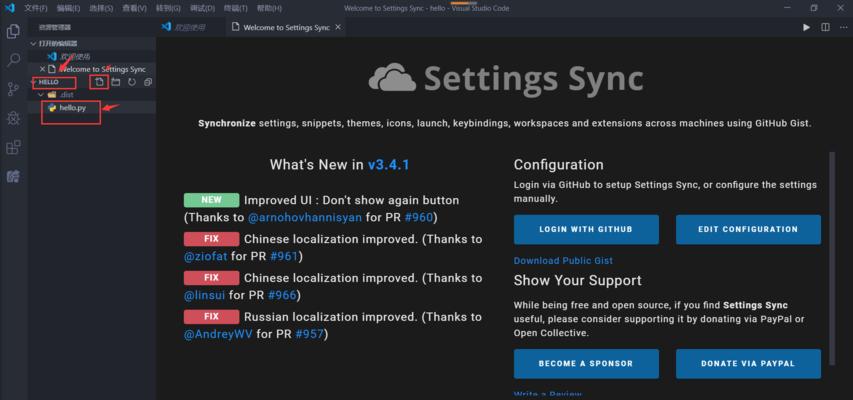853x400 pixels.
Task: Click the New File icon in HELLO header
Action: [99, 82]
